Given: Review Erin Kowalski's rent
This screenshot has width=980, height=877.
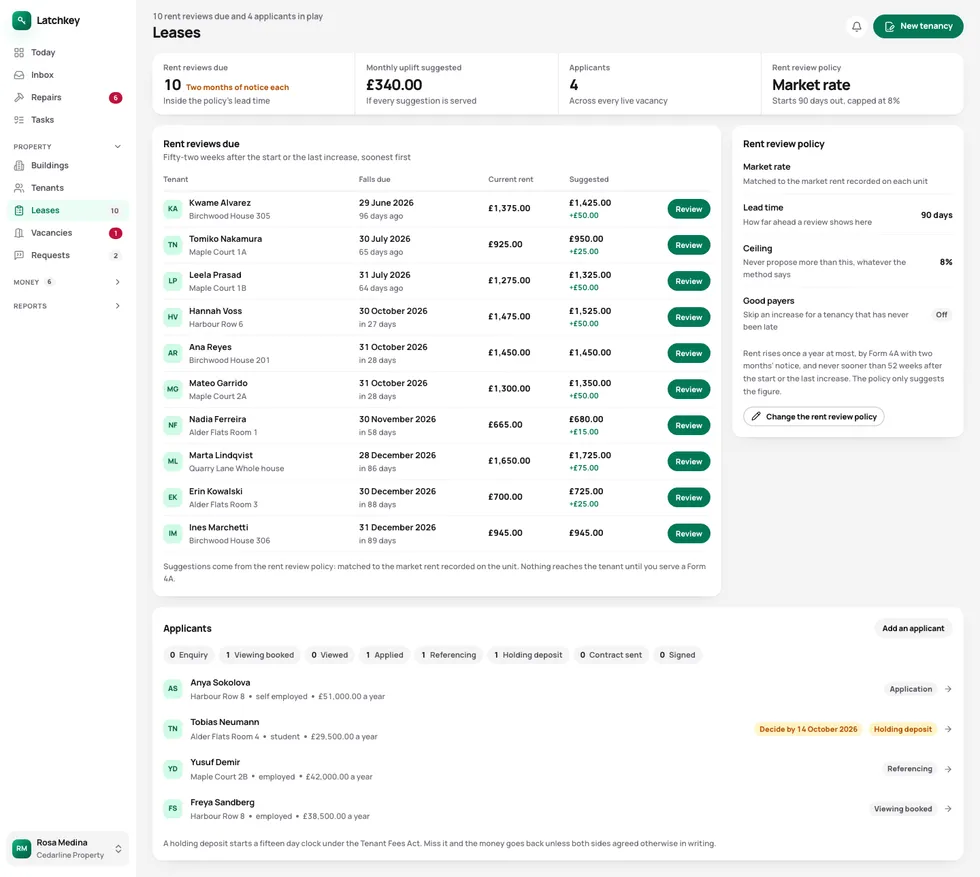Looking at the screenshot, I should [689, 498].
